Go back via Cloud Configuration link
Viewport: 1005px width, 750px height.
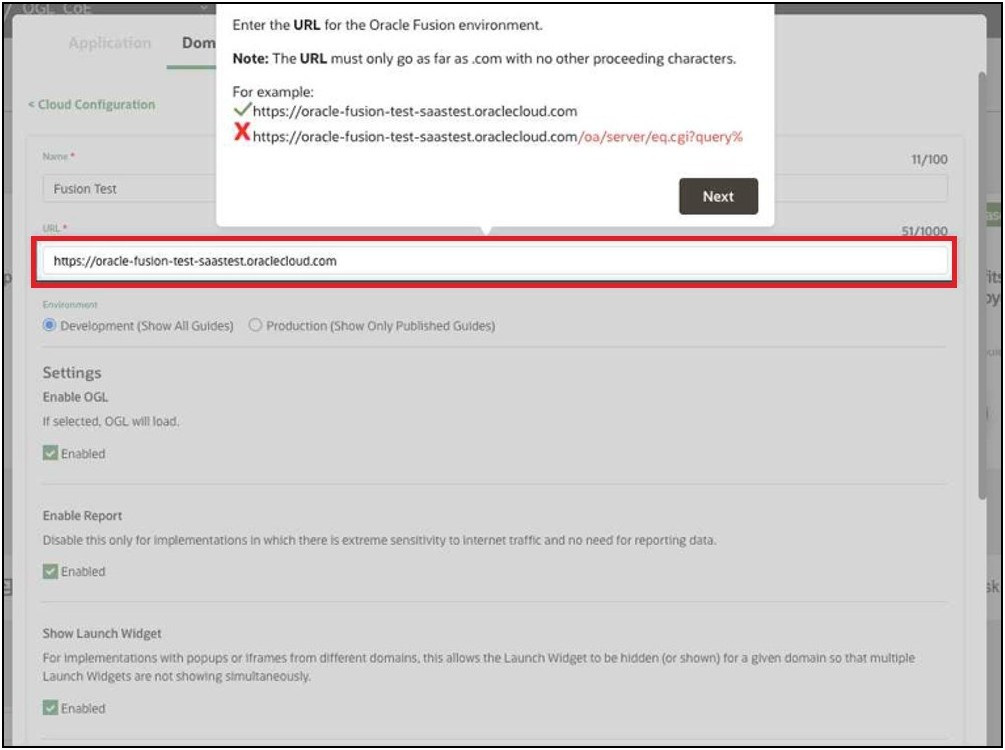point(92,104)
